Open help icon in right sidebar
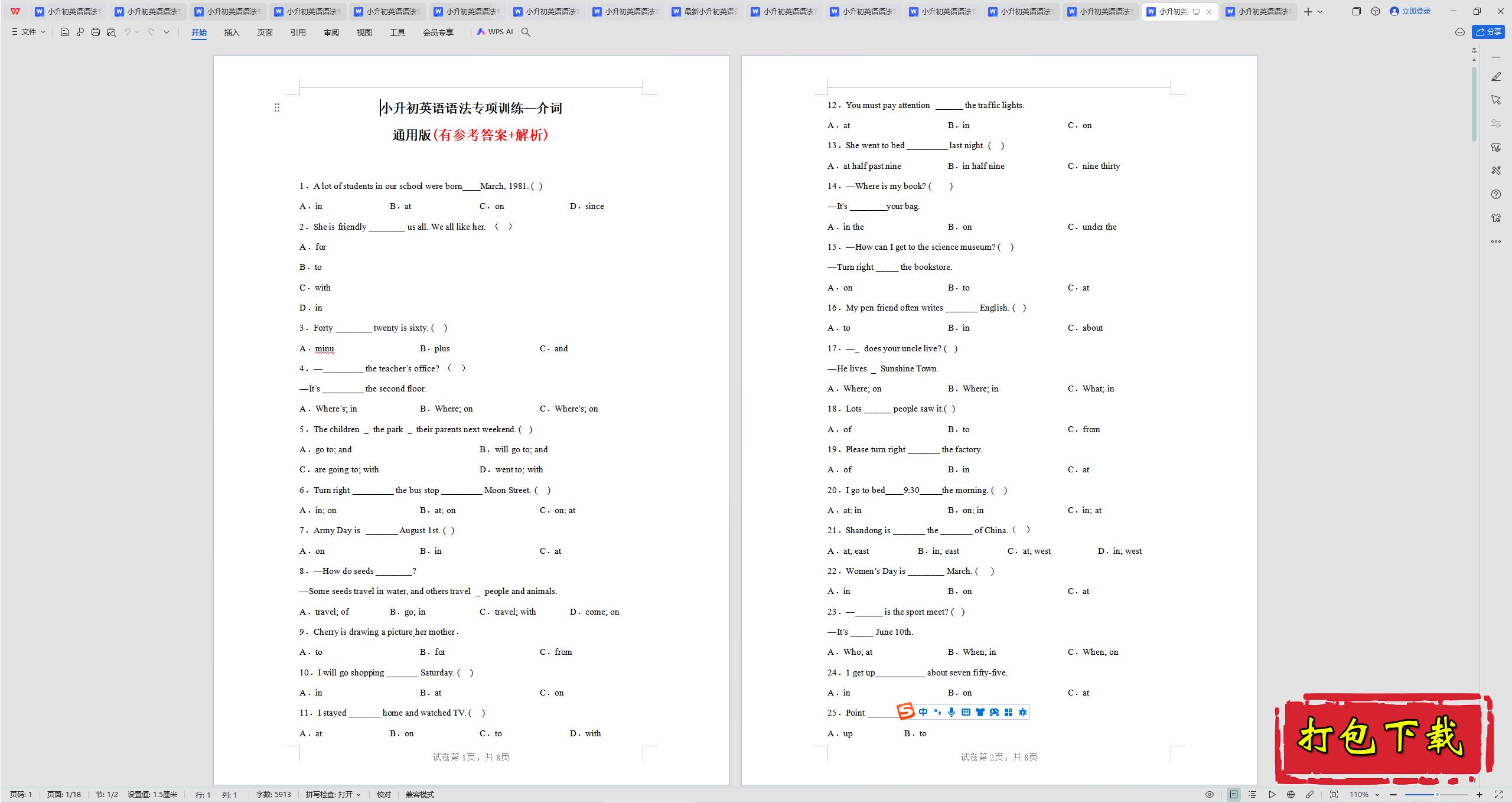This screenshot has width=1512, height=803. (x=1495, y=194)
